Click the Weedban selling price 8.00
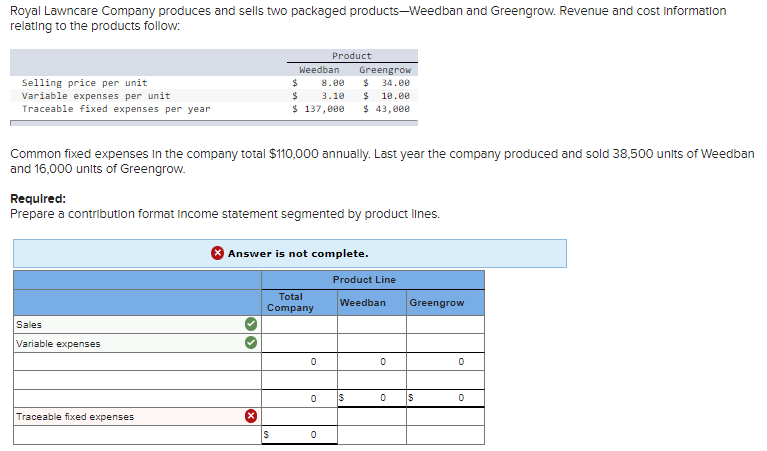The width and height of the screenshot is (767, 451). coord(333,83)
